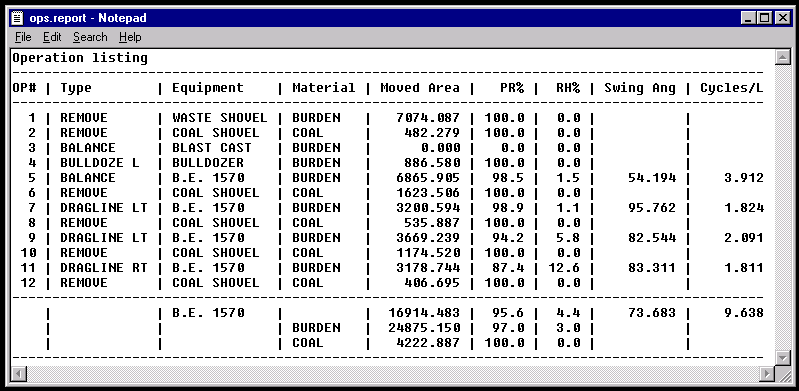Click the total moved area 16914.483
This screenshot has width=799, height=391.
coord(424,313)
